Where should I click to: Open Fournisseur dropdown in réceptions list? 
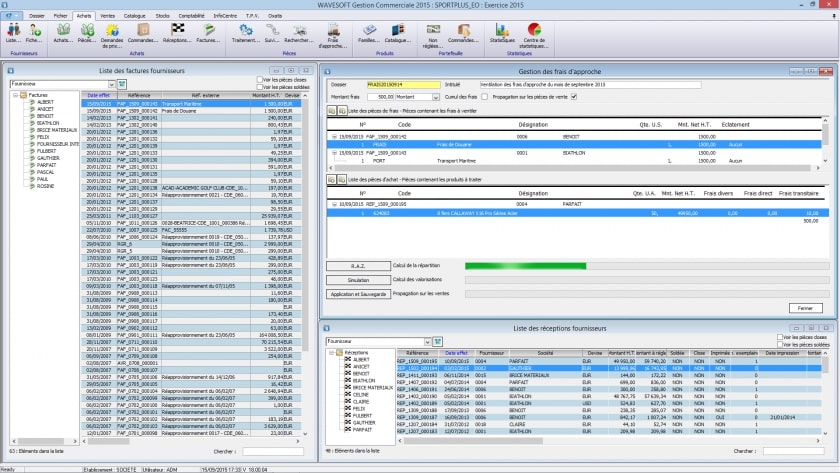[428, 341]
